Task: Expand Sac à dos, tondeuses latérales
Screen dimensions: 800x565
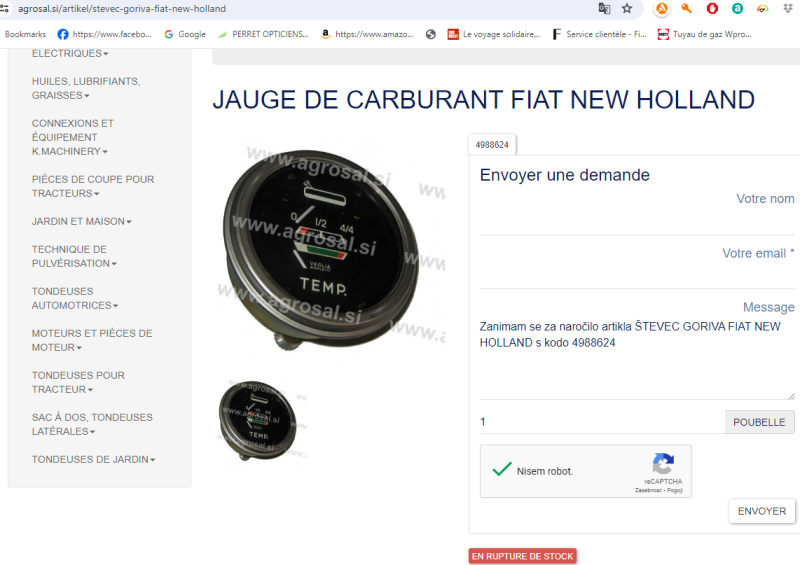Action: coord(92,424)
